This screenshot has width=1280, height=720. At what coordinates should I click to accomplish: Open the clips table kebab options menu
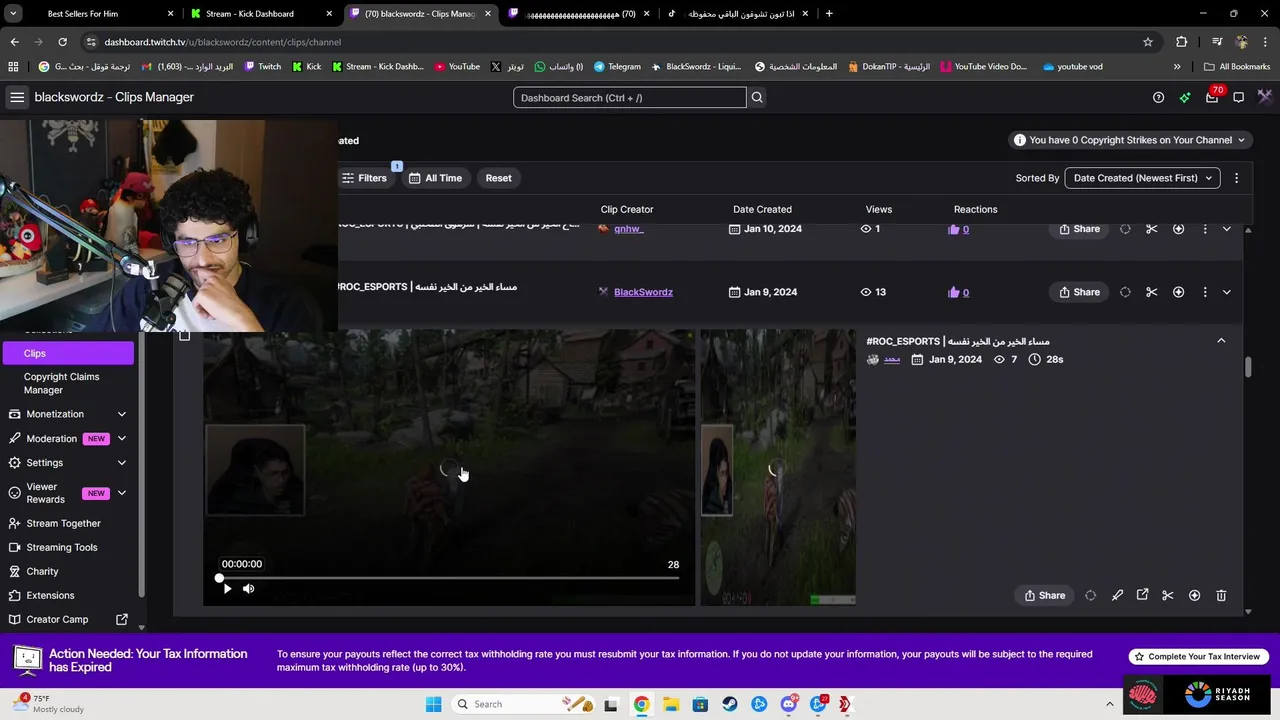pos(1236,178)
